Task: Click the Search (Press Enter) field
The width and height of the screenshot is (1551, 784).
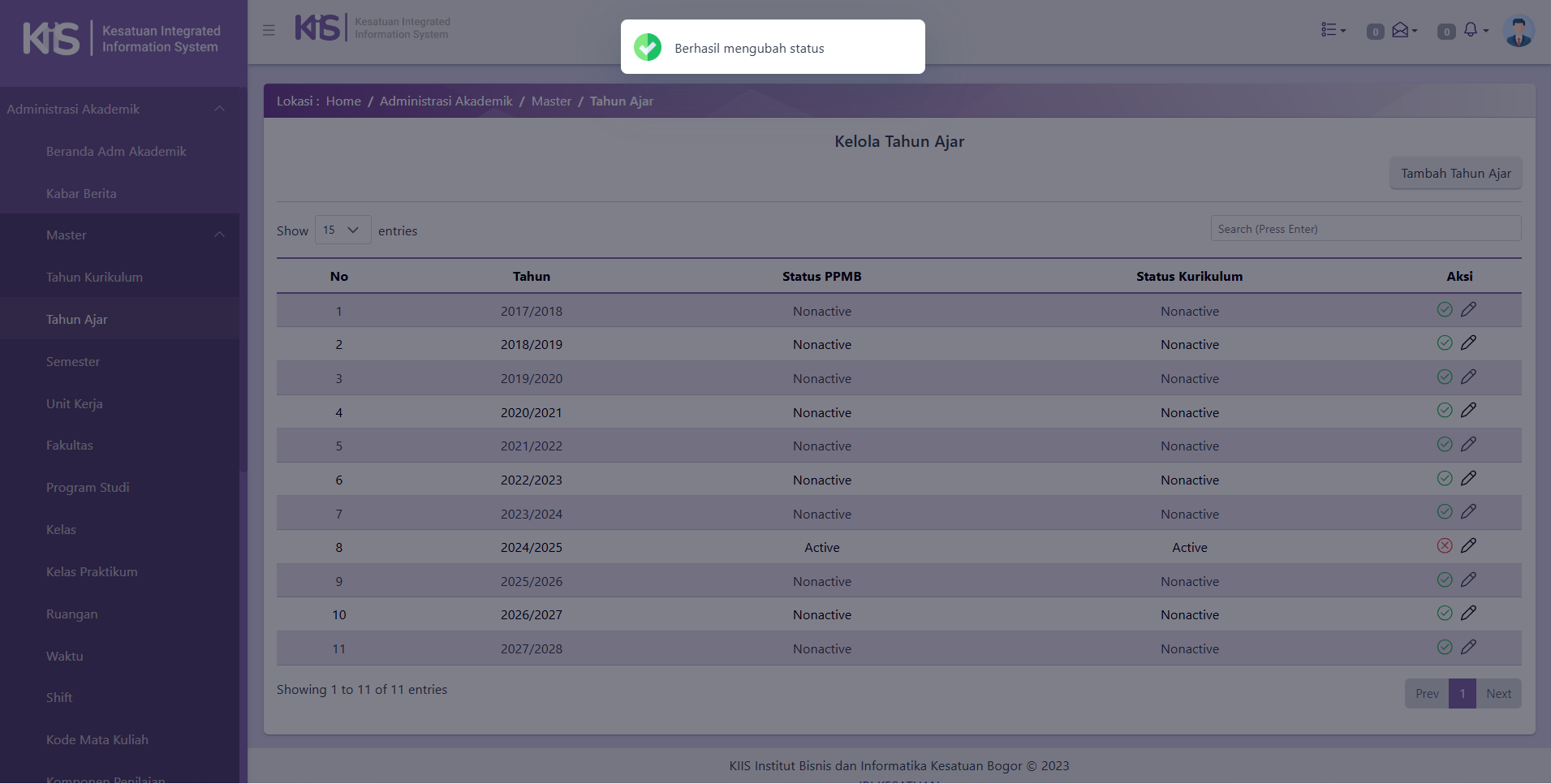Action: tap(1365, 229)
